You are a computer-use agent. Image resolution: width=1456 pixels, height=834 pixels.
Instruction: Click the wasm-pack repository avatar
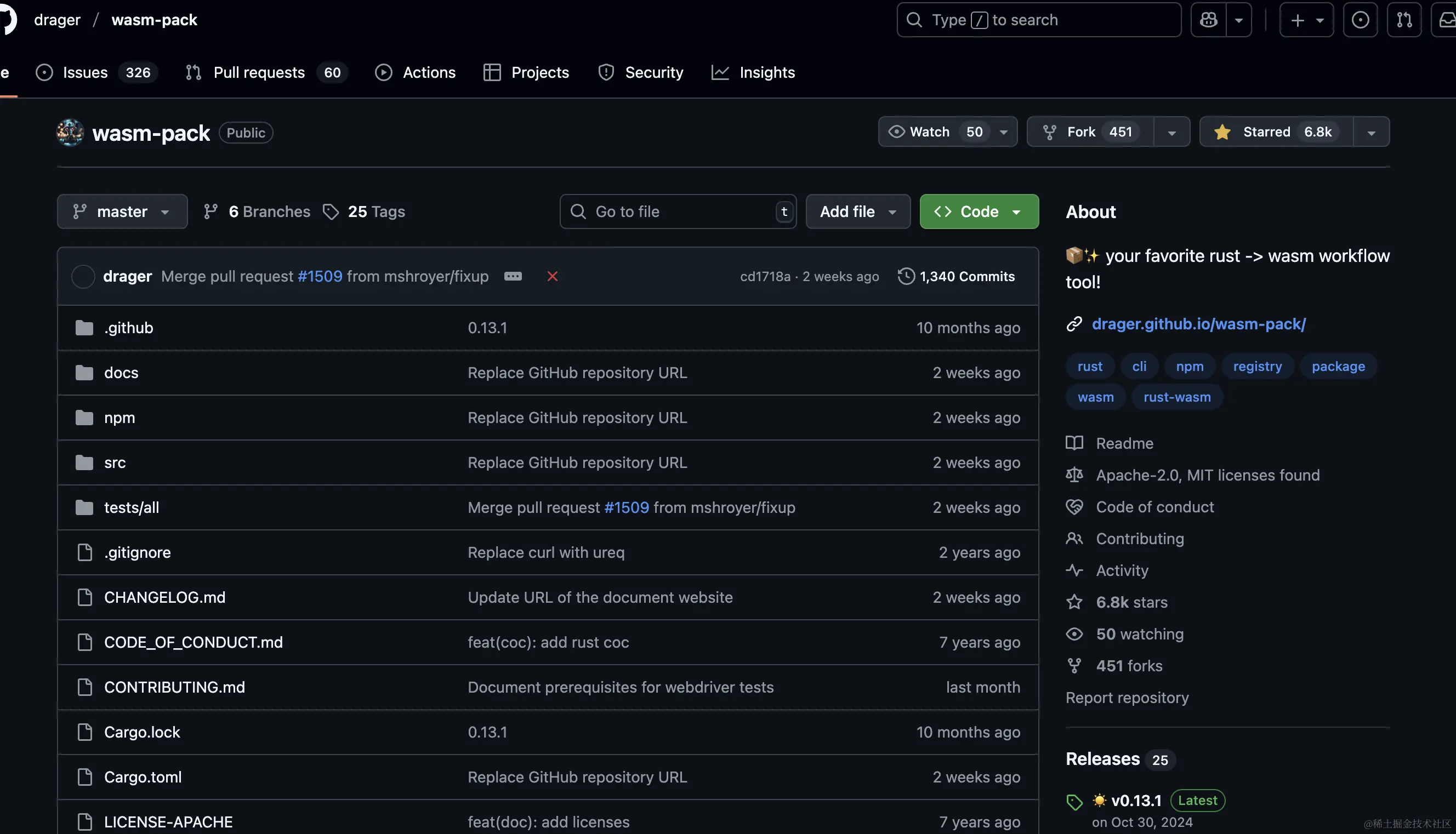coord(70,132)
